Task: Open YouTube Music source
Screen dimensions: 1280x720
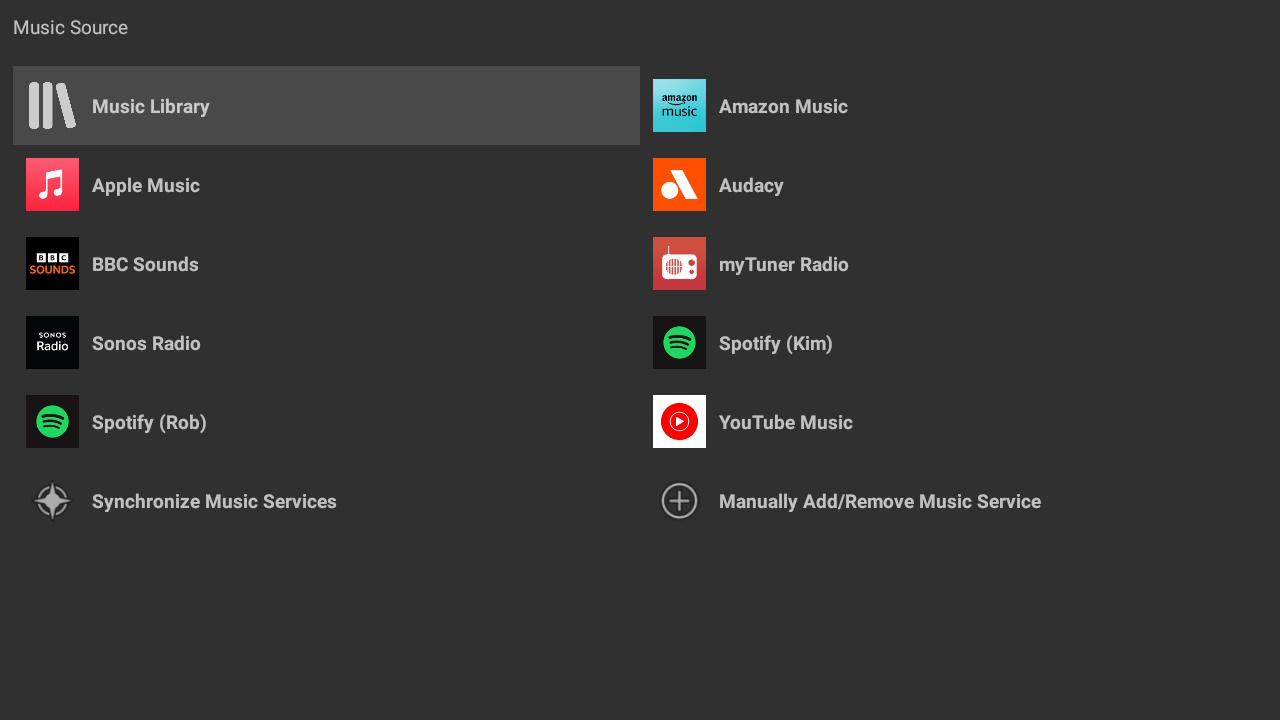Action: [786, 421]
